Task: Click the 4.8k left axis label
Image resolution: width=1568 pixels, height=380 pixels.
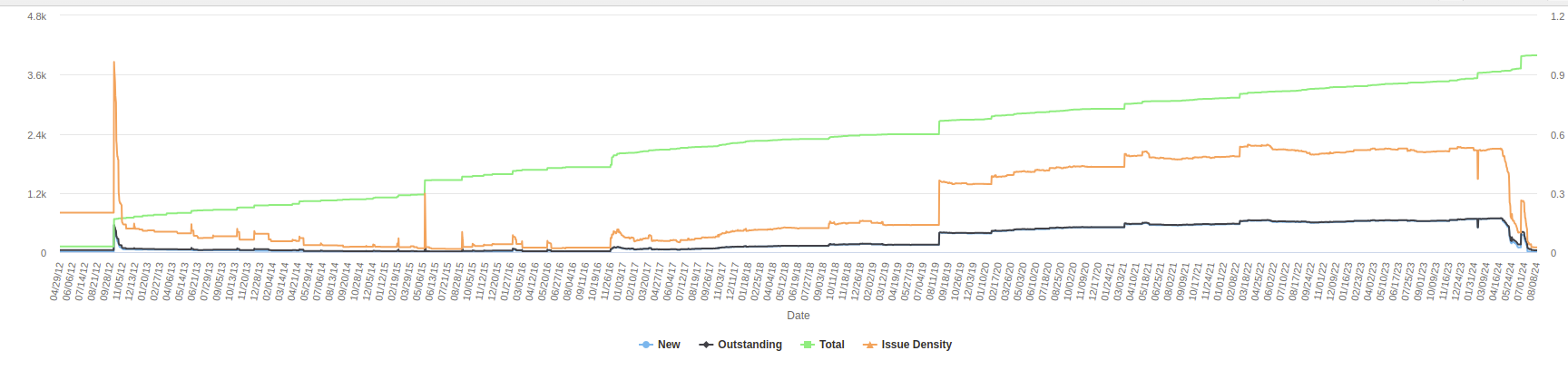Action: tap(37, 16)
